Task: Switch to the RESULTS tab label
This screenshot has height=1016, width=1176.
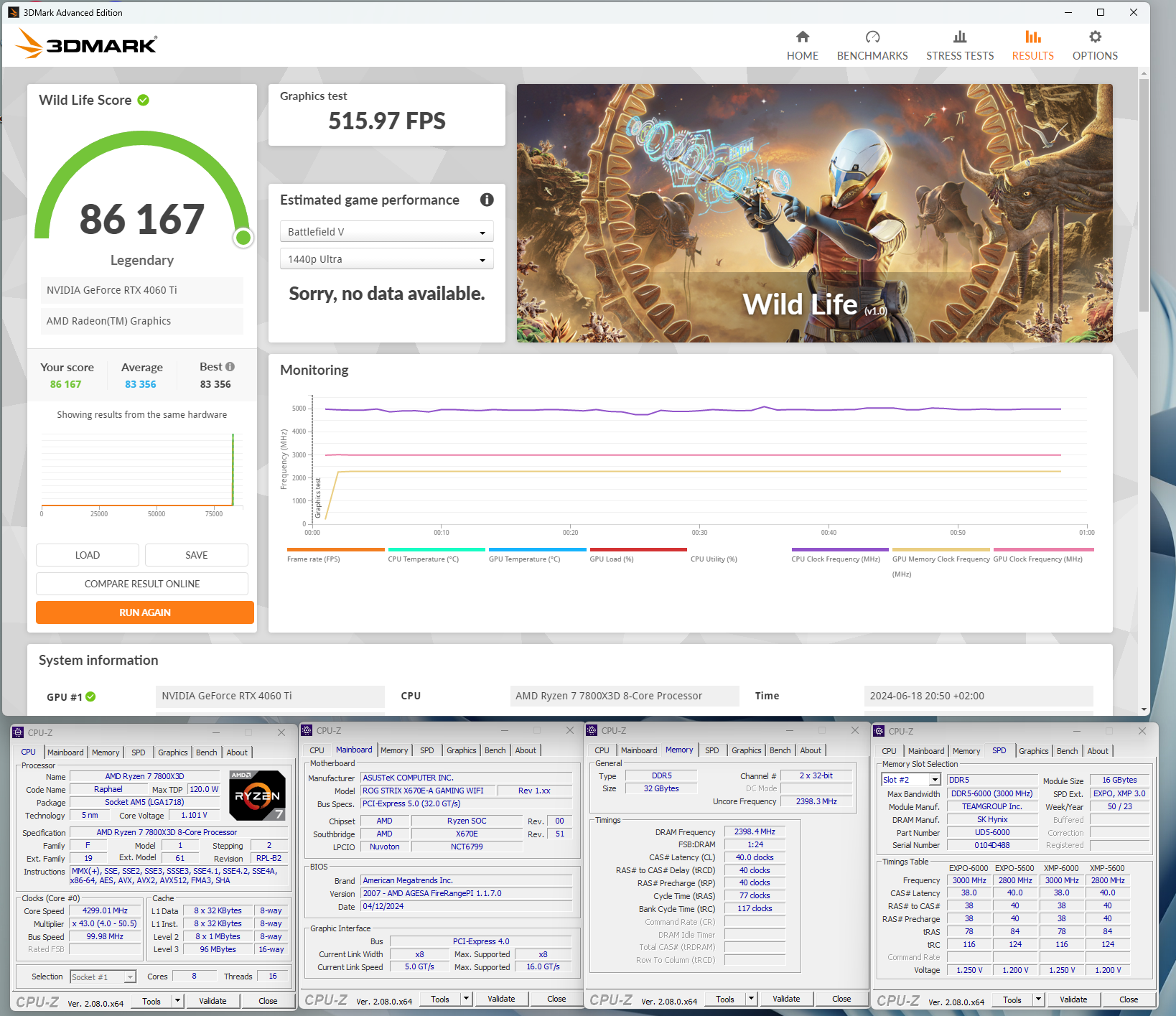Action: click(x=1033, y=56)
